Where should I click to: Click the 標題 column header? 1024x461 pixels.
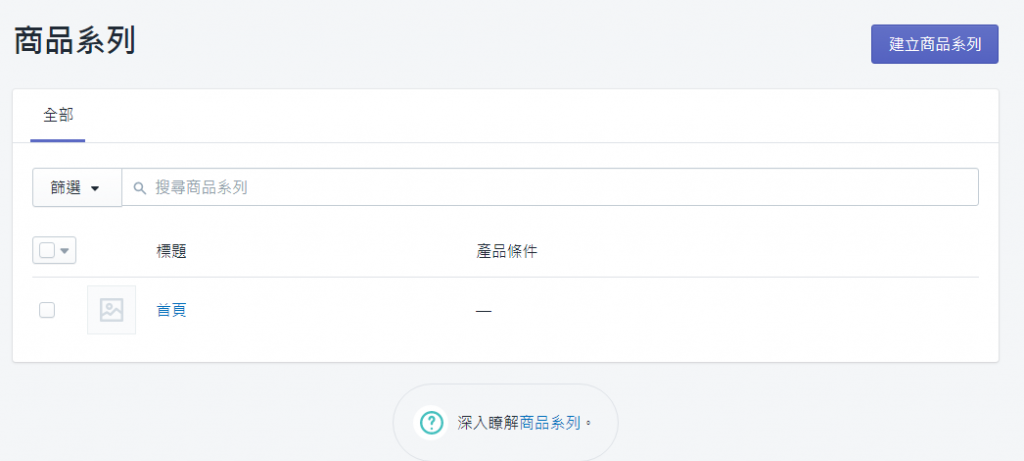(172, 251)
